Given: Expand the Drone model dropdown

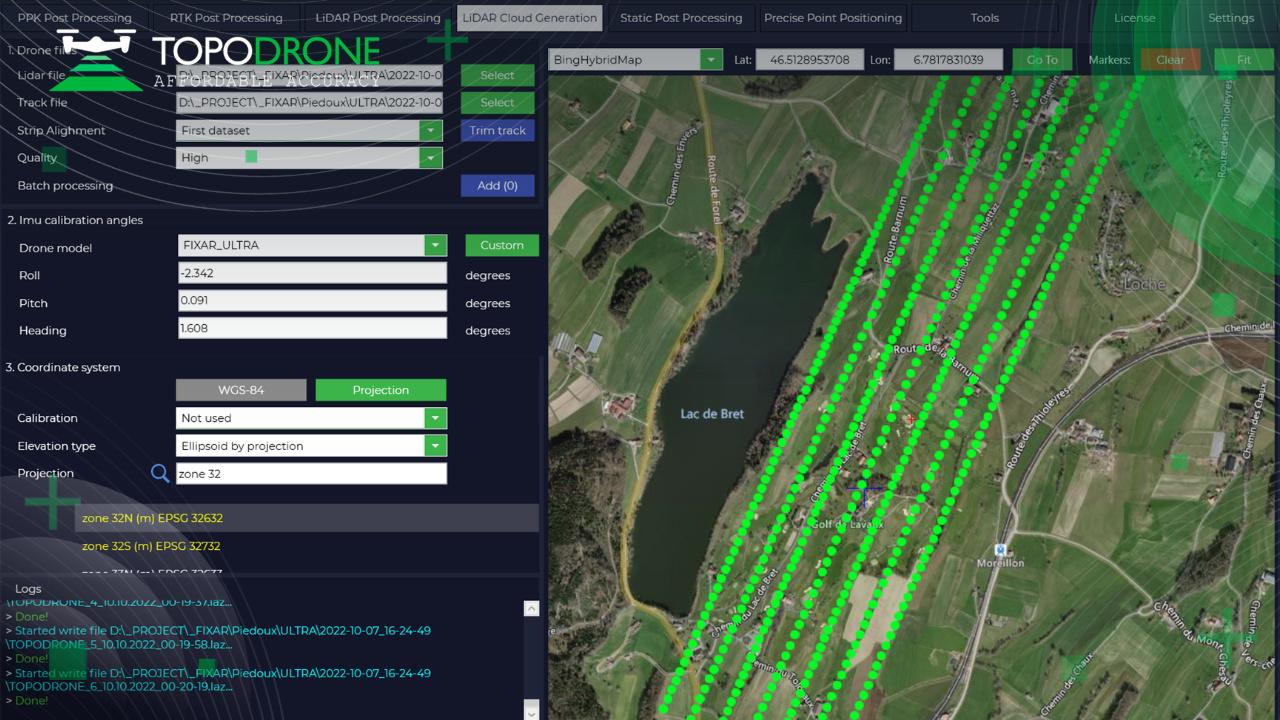Looking at the screenshot, I should pyautogui.click(x=434, y=246).
